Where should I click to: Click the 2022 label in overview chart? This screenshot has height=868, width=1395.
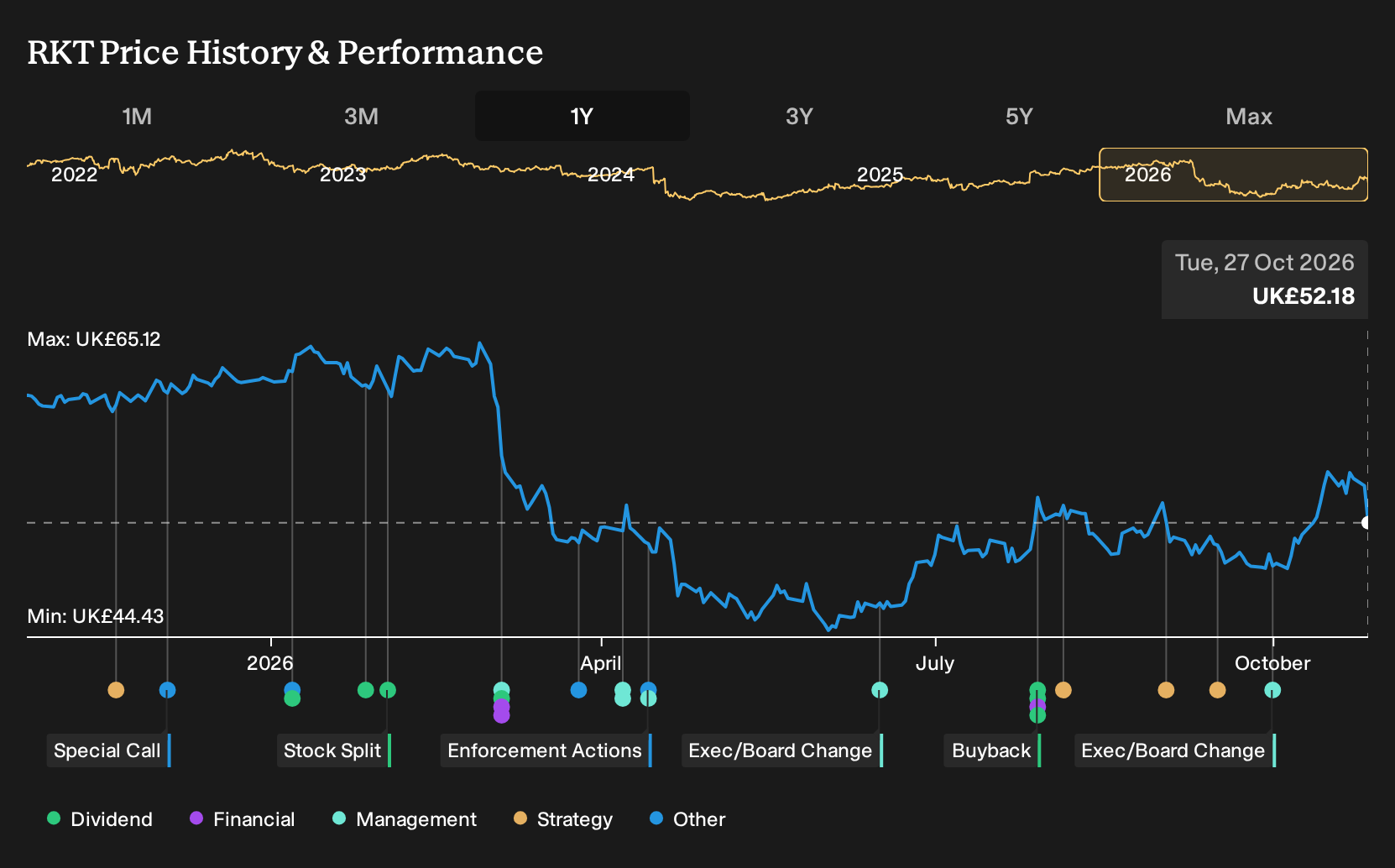point(75,175)
